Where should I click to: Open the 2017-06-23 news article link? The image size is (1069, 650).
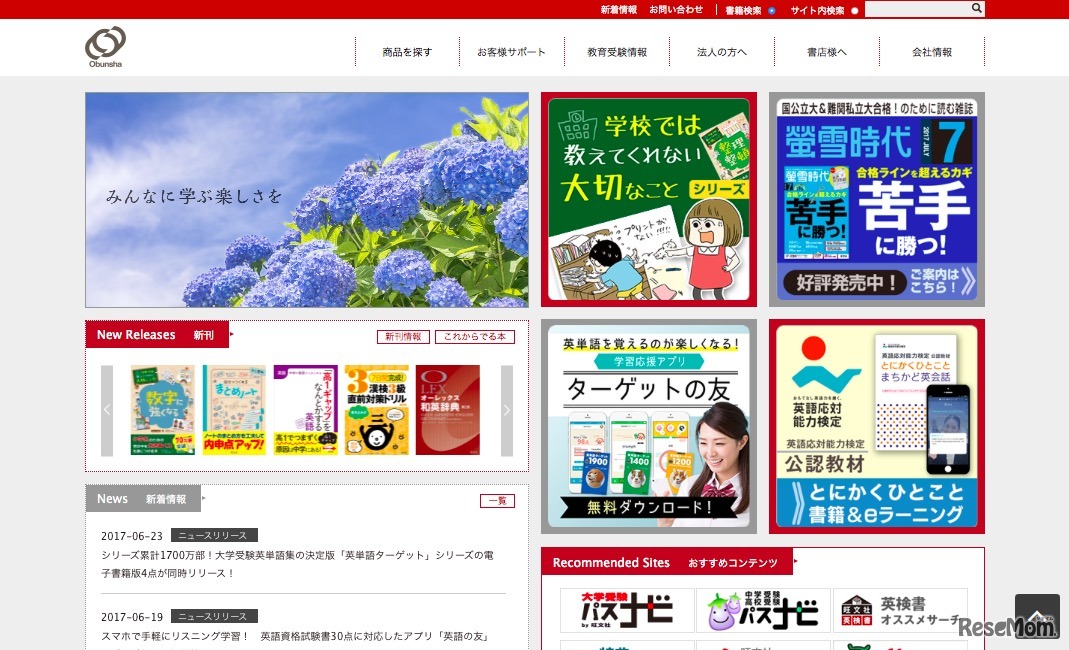coord(297,564)
